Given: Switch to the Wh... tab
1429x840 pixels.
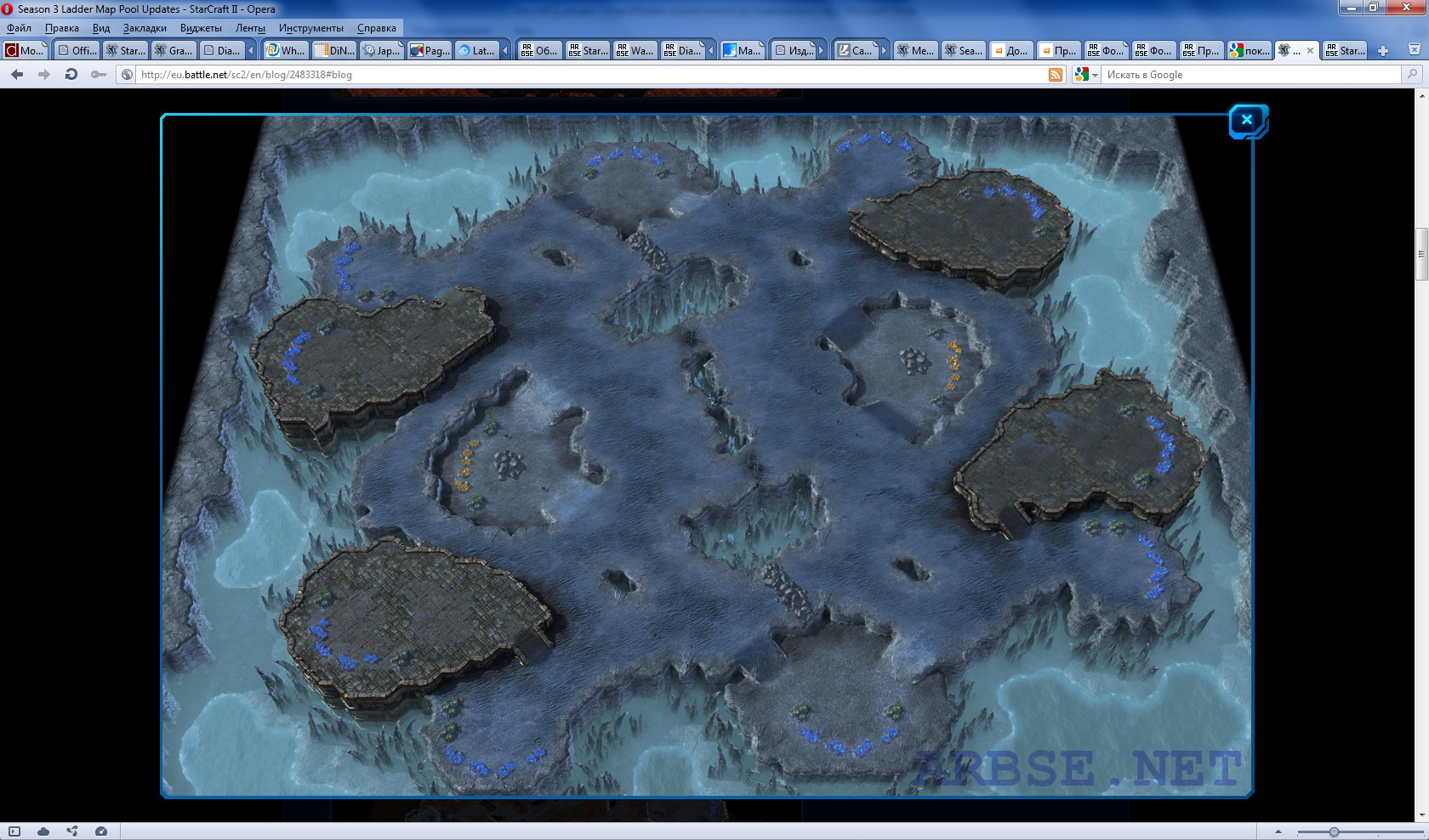Looking at the screenshot, I should (x=285, y=51).
